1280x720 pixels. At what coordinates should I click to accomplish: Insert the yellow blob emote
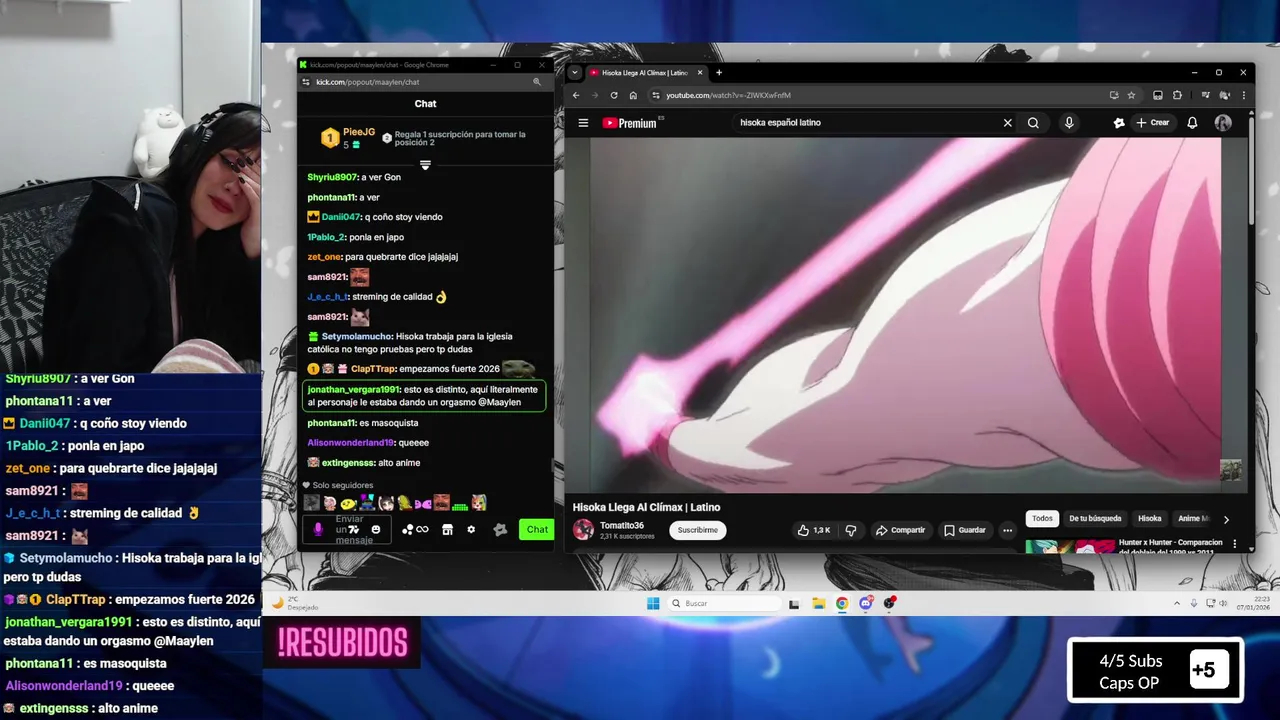348,503
